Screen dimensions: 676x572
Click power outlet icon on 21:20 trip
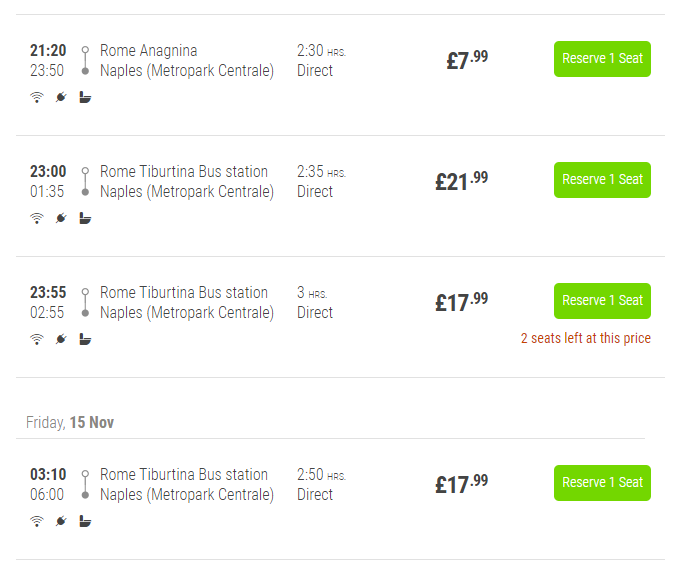tap(61, 97)
